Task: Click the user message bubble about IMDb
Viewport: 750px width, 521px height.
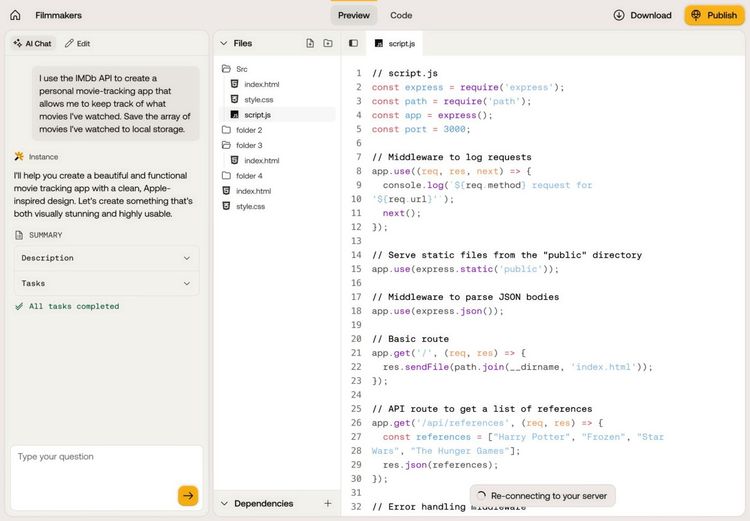Action: pyautogui.click(x=115, y=103)
